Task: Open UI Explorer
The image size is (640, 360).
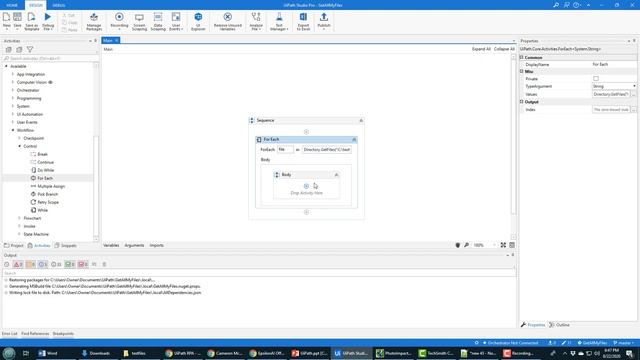Action: (198, 21)
